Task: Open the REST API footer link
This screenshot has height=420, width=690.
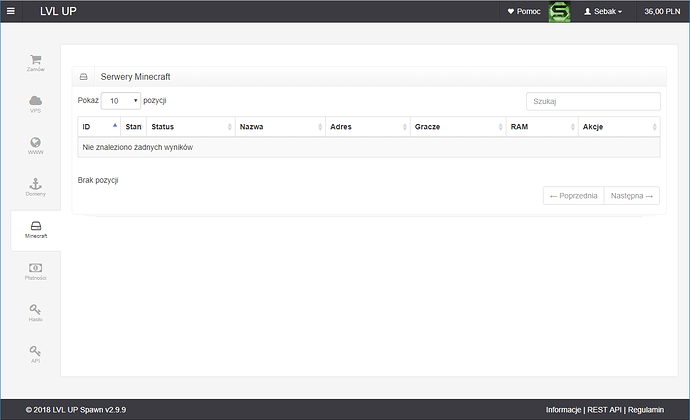Action: 603,409
